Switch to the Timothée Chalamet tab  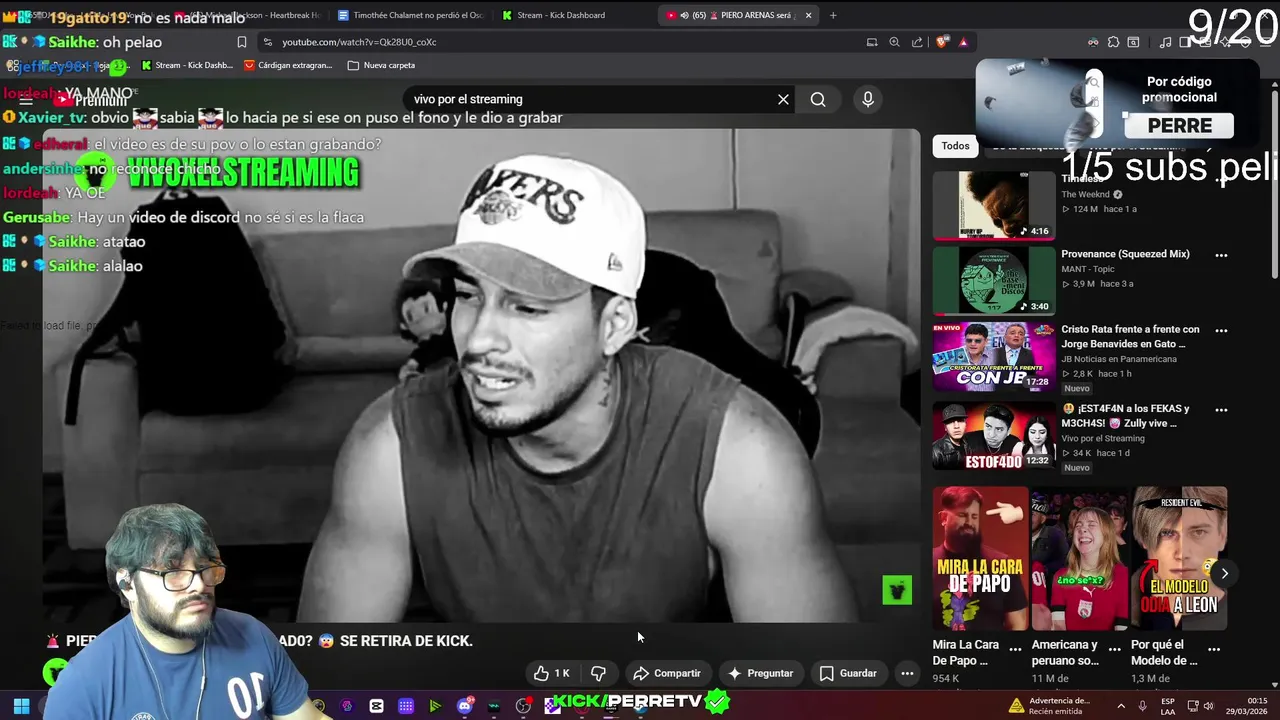pyautogui.click(x=410, y=15)
